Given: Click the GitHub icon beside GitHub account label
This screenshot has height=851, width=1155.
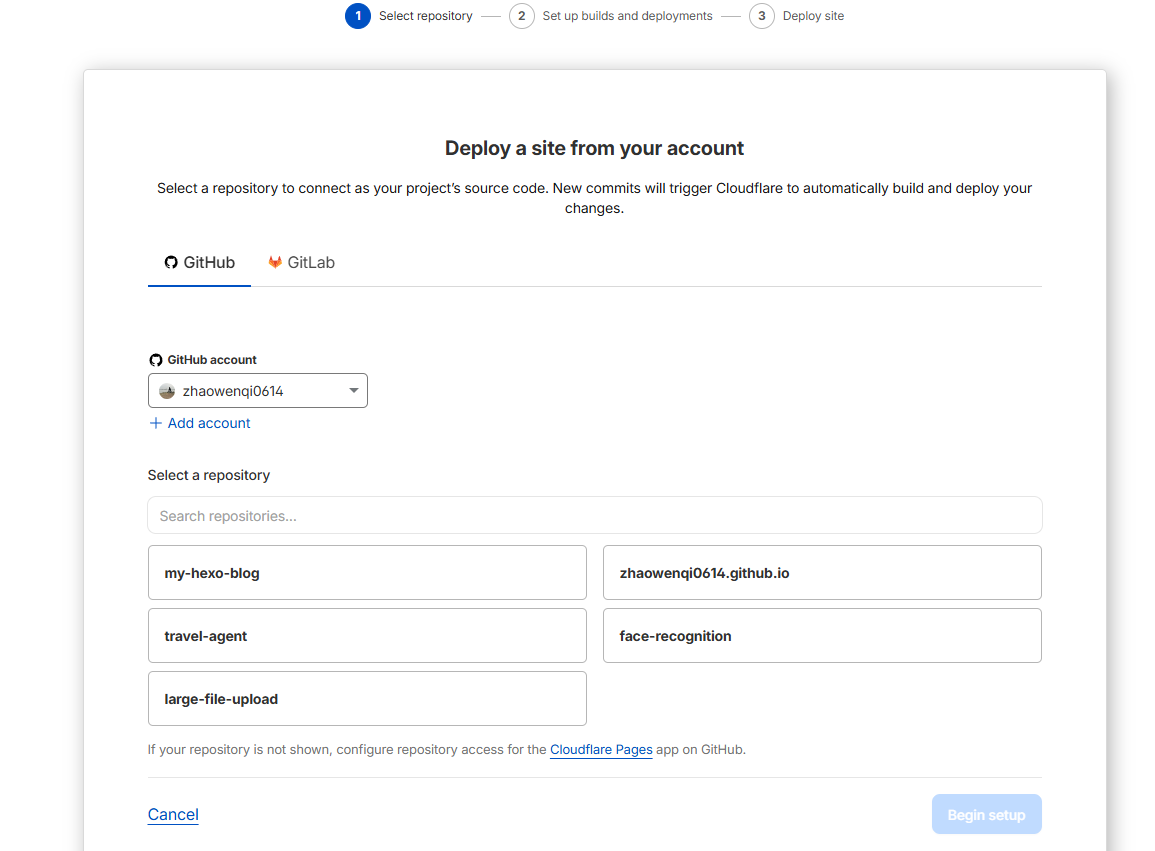Looking at the screenshot, I should [x=155, y=360].
